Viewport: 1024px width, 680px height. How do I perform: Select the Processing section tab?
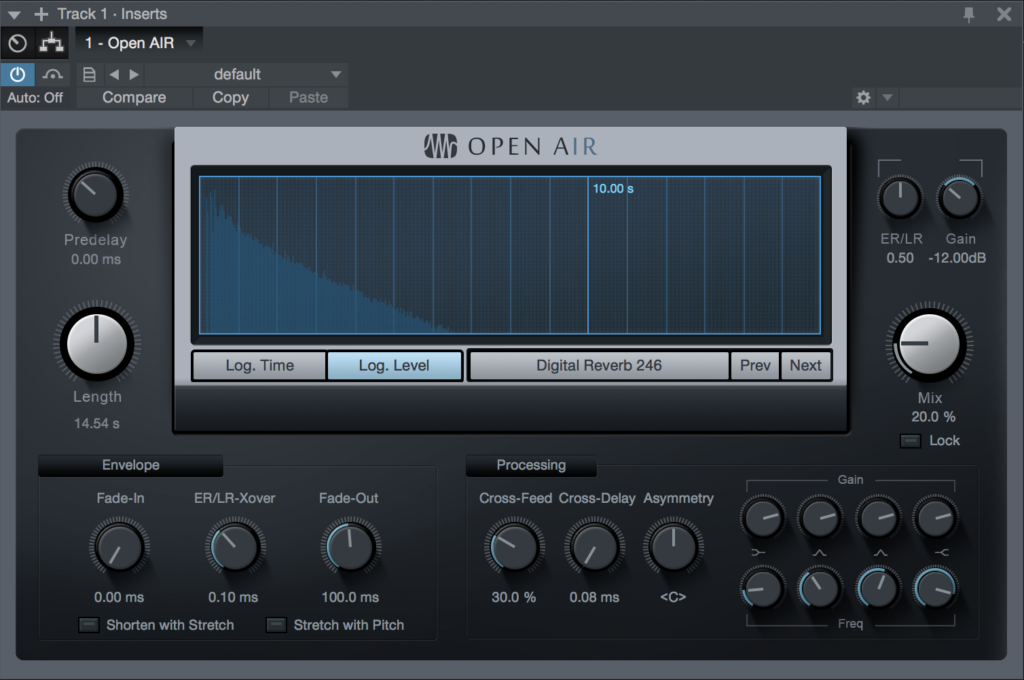531,465
